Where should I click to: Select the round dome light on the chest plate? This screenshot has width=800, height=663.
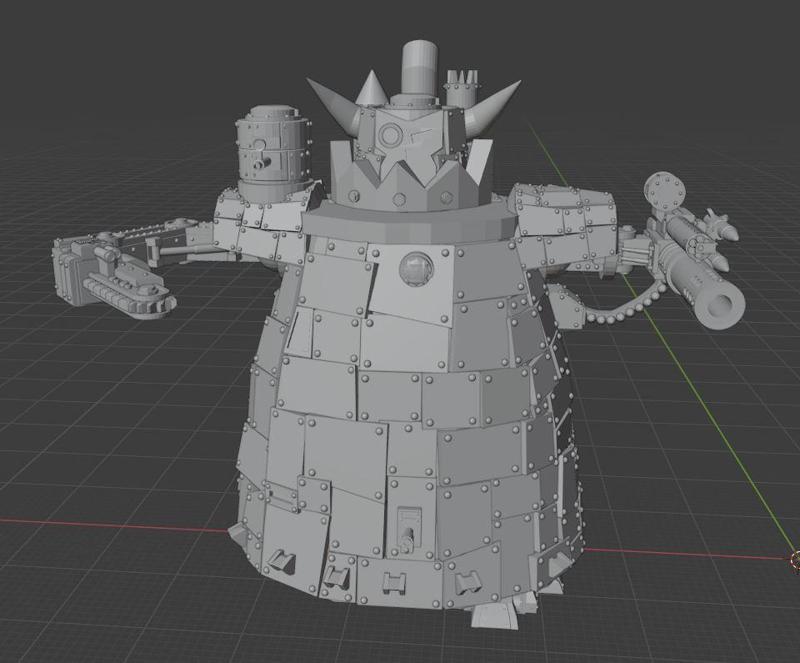tap(416, 268)
